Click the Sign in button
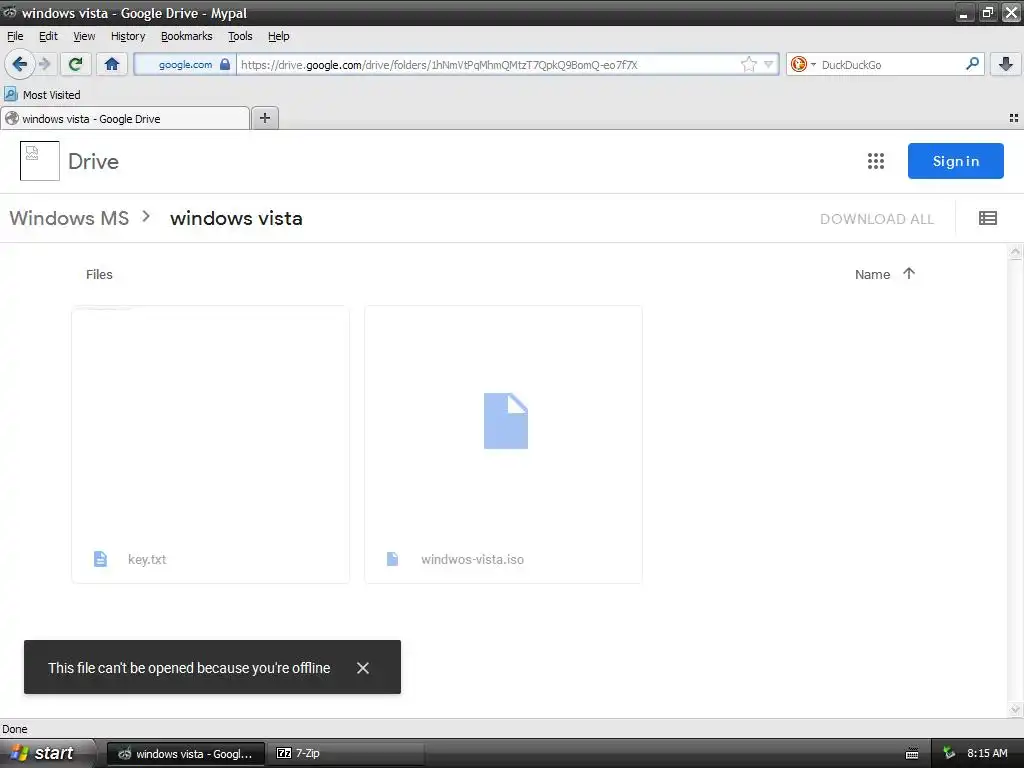Image resolution: width=1024 pixels, height=768 pixels. (955, 161)
